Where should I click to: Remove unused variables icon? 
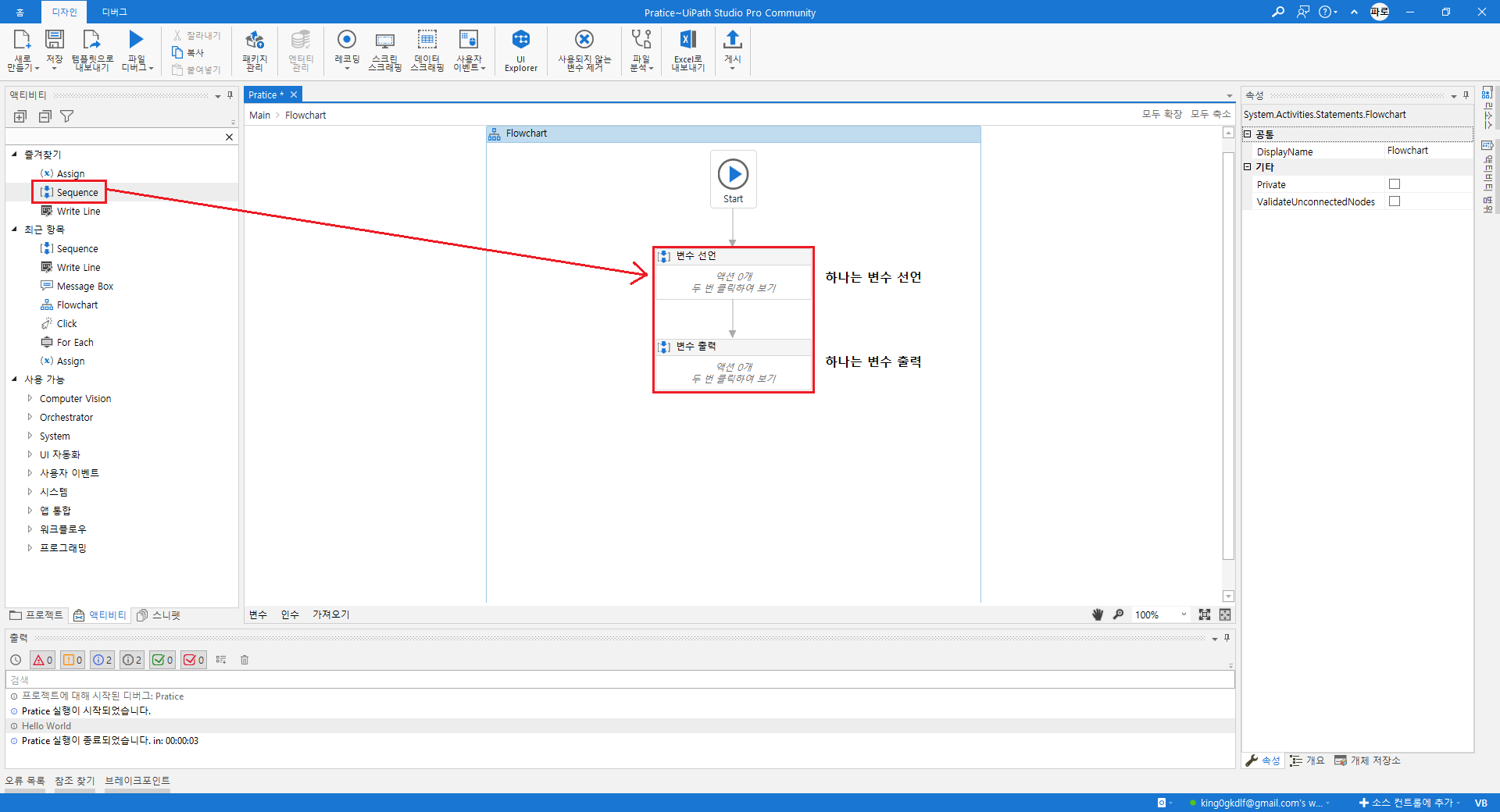(584, 41)
